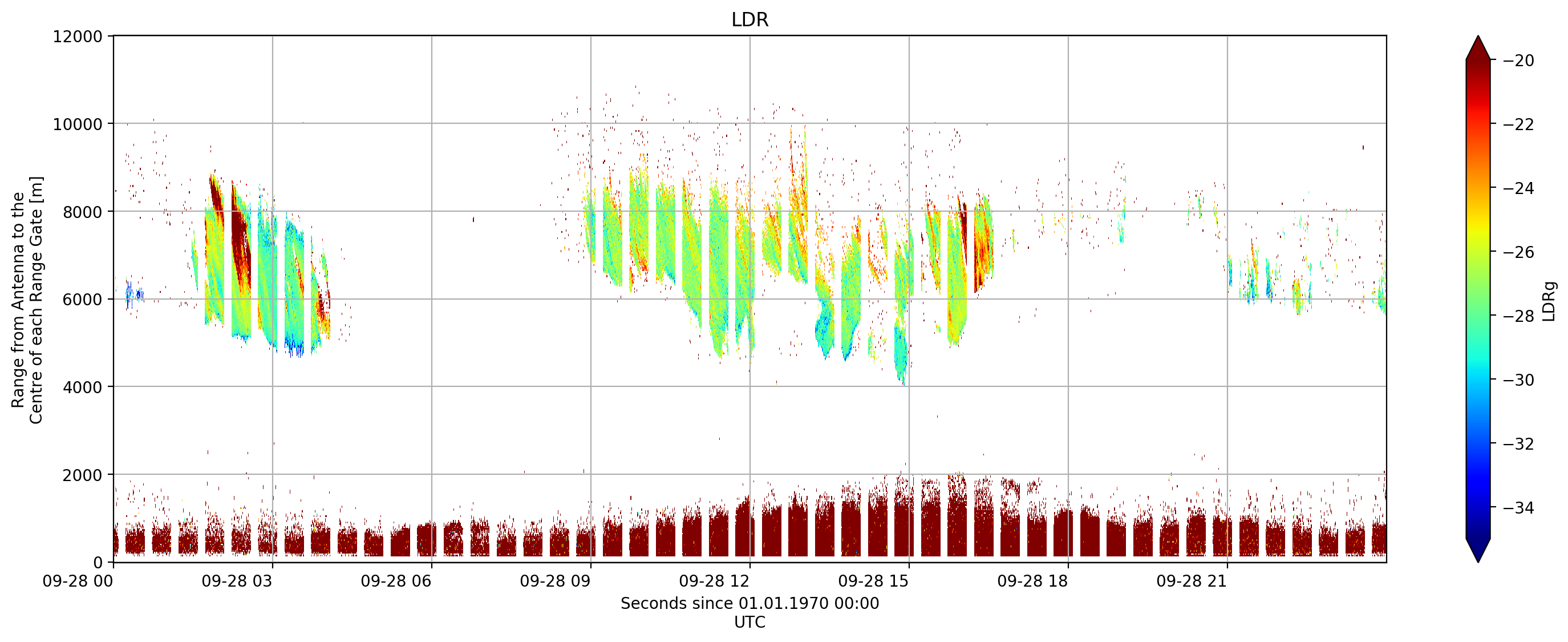Click the colorbar tick label −20
Viewport: 1568px width, 642px height.
[1519, 60]
